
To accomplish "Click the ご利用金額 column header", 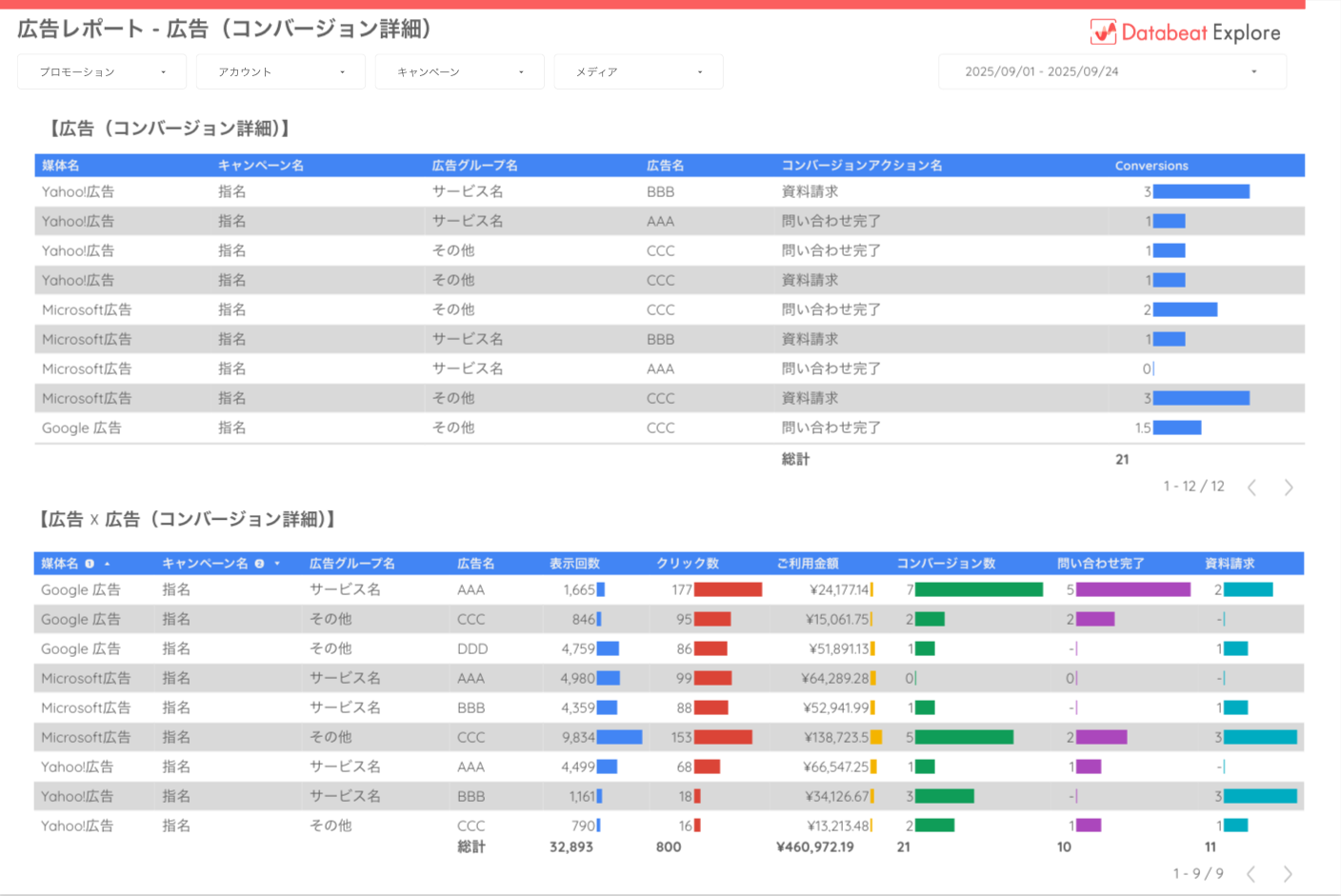I will tap(807, 564).
